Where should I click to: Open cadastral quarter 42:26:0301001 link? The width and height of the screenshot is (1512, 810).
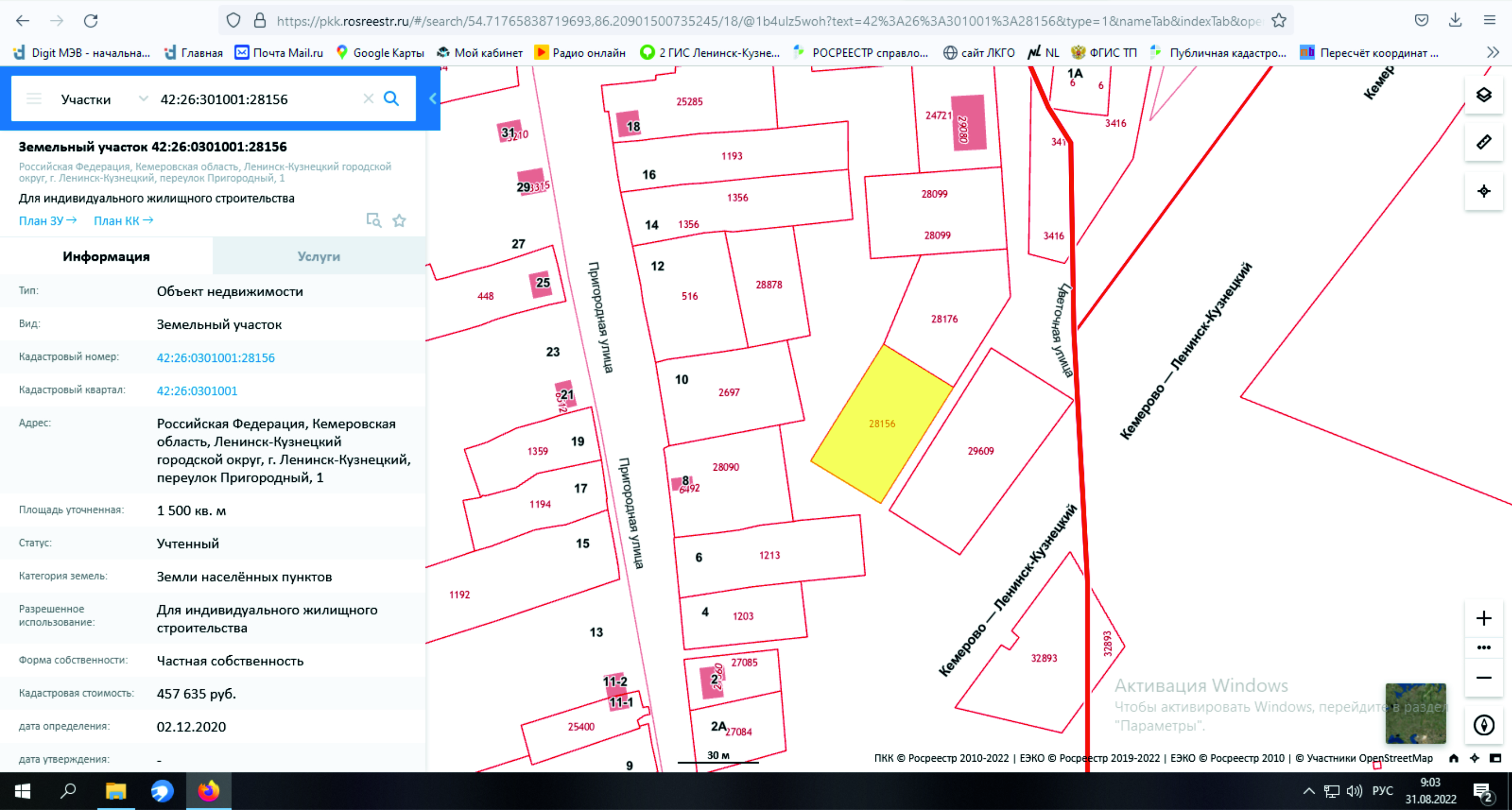coord(197,391)
